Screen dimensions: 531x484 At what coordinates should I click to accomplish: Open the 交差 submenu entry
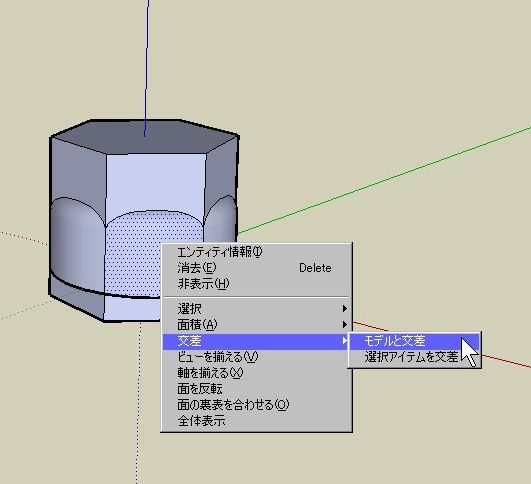coord(256,341)
